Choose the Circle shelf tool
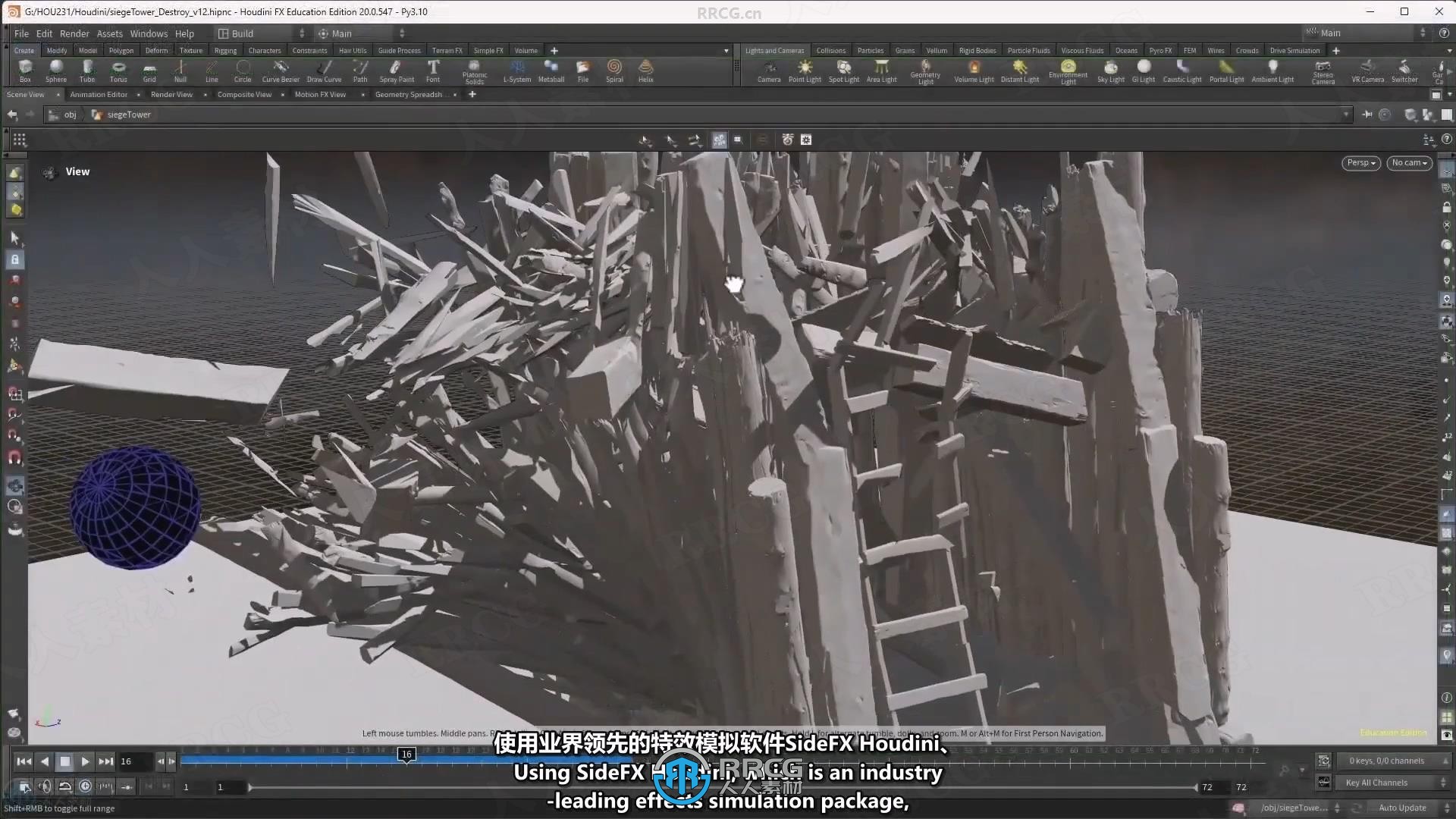Screen dimensions: 1456x819 tap(243, 71)
